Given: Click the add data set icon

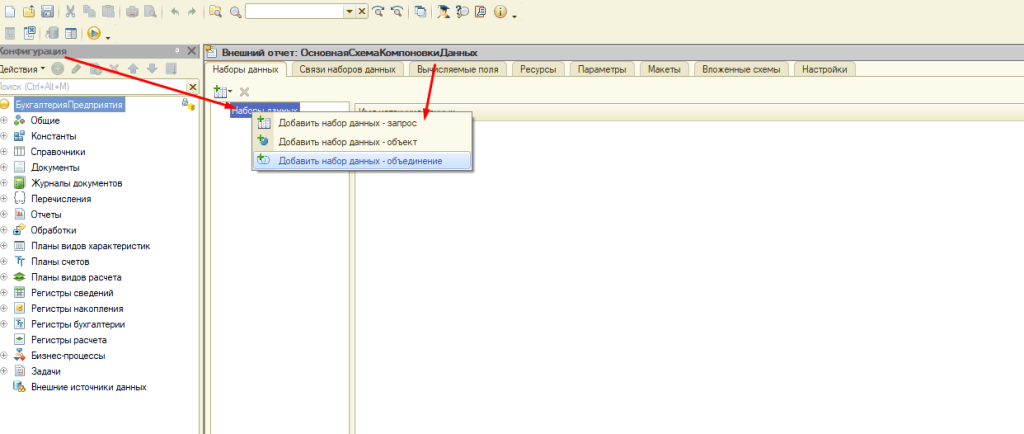Looking at the screenshot, I should (221, 91).
